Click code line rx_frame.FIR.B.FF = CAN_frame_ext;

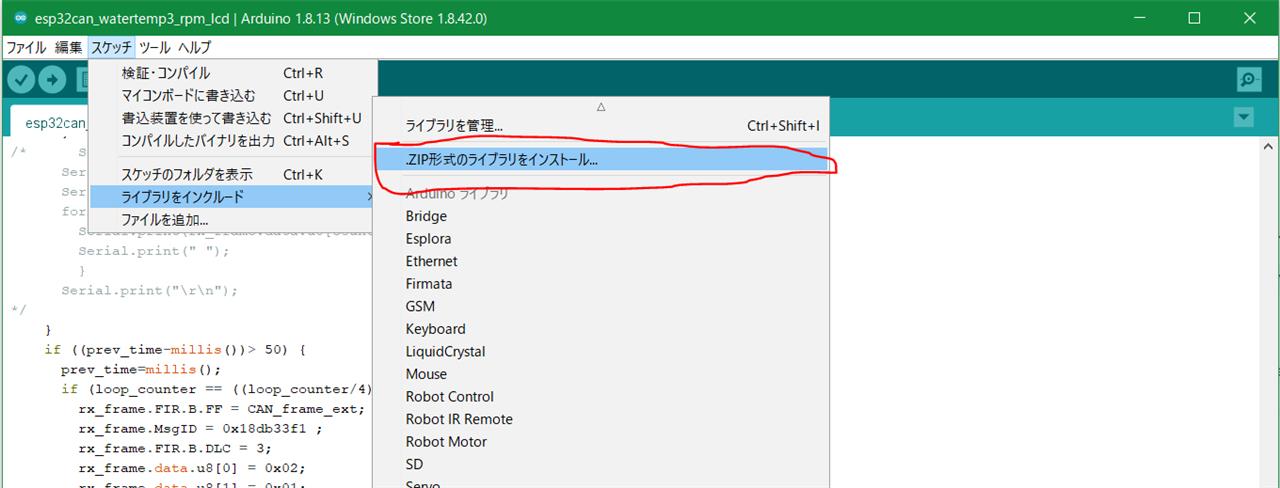point(222,409)
